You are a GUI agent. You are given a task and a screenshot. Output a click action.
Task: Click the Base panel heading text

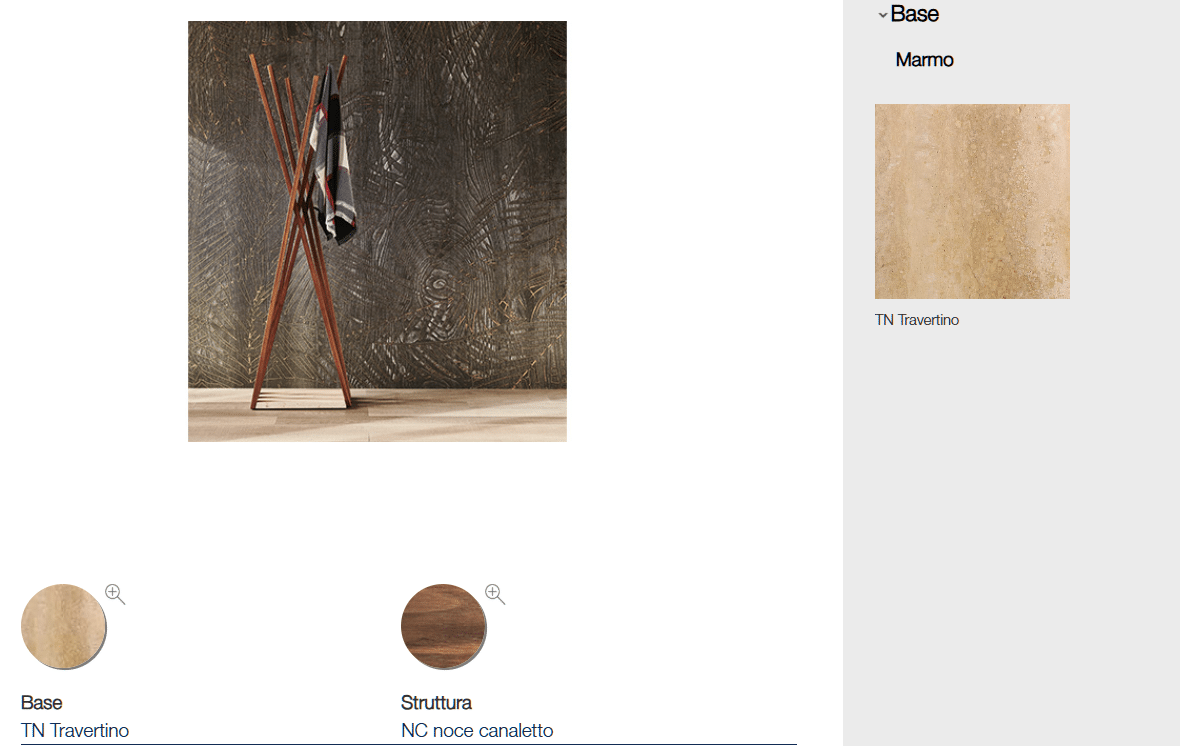pyautogui.click(x=914, y=14)
